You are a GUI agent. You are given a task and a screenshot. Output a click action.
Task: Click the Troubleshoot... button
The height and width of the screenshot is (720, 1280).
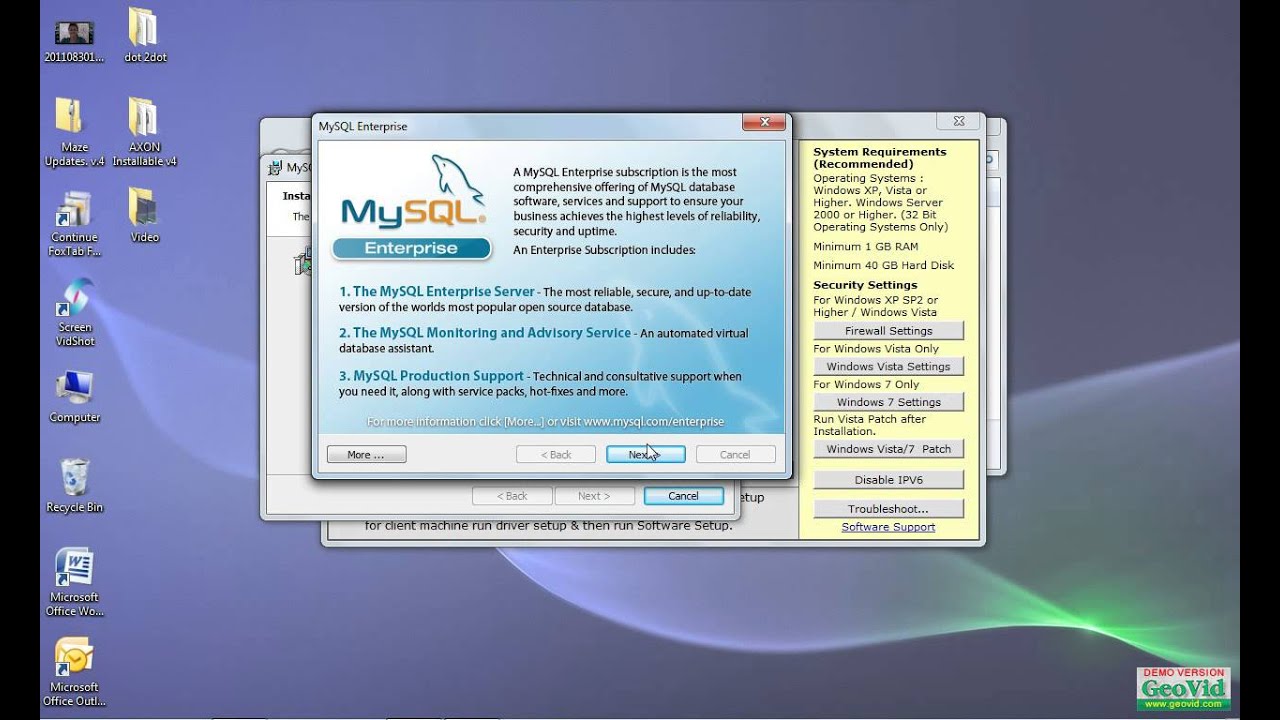pos(888,509)
